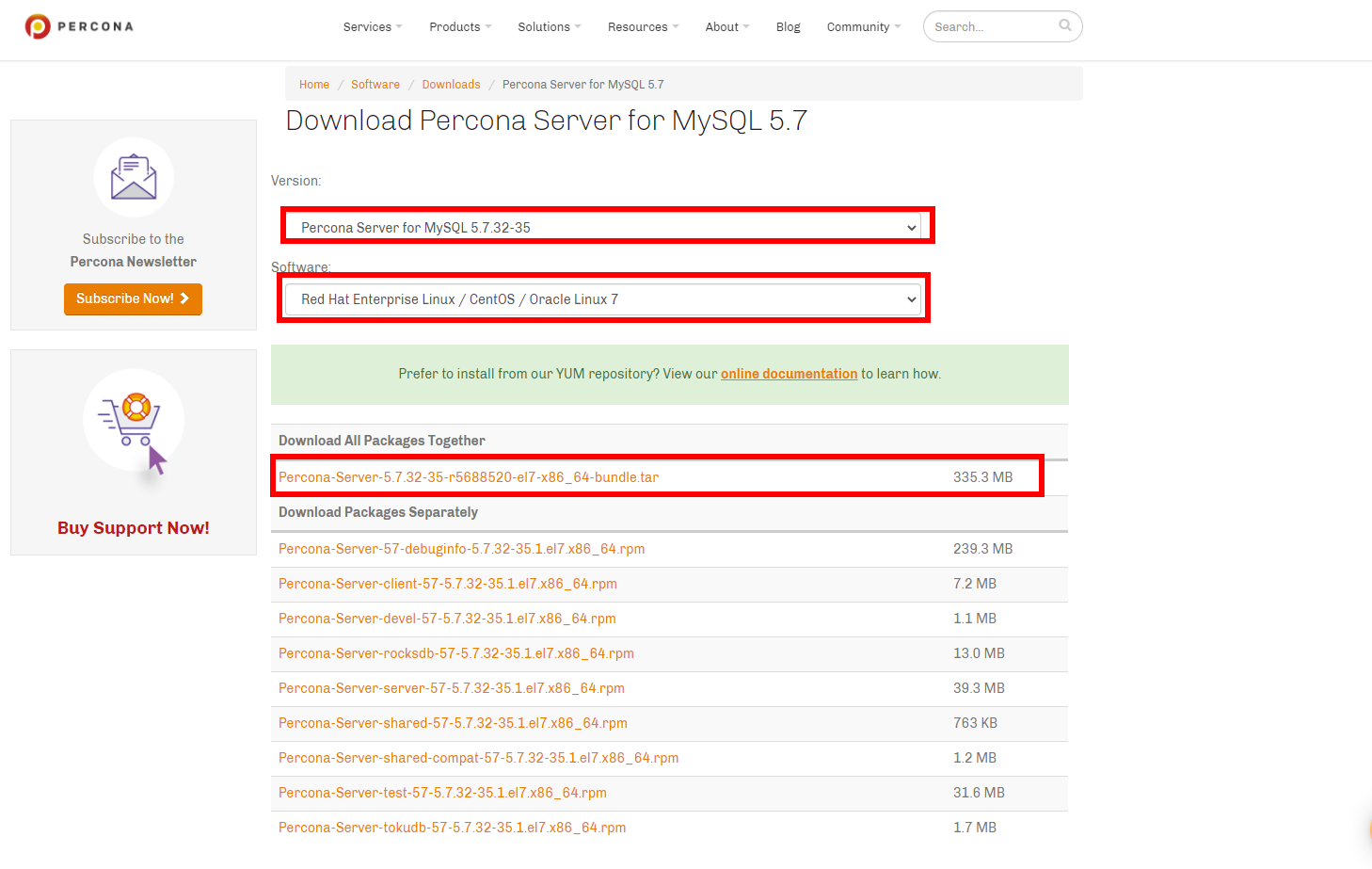The width and height of the screenshot is (1372, 869).
Task: Open the online documentation link
Action: (789, 373)
